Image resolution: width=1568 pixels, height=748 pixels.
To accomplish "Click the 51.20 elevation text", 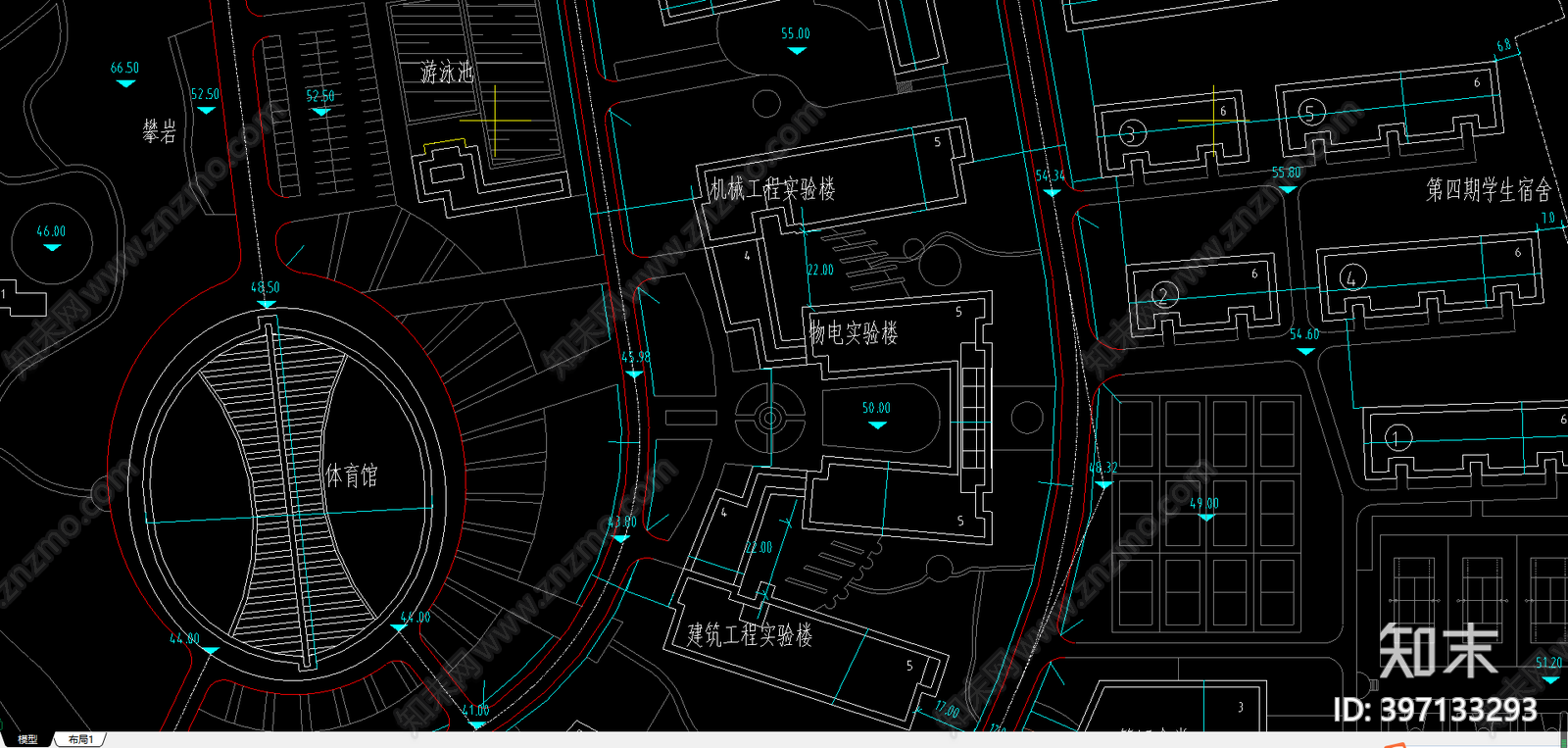I will (1548, 664).
